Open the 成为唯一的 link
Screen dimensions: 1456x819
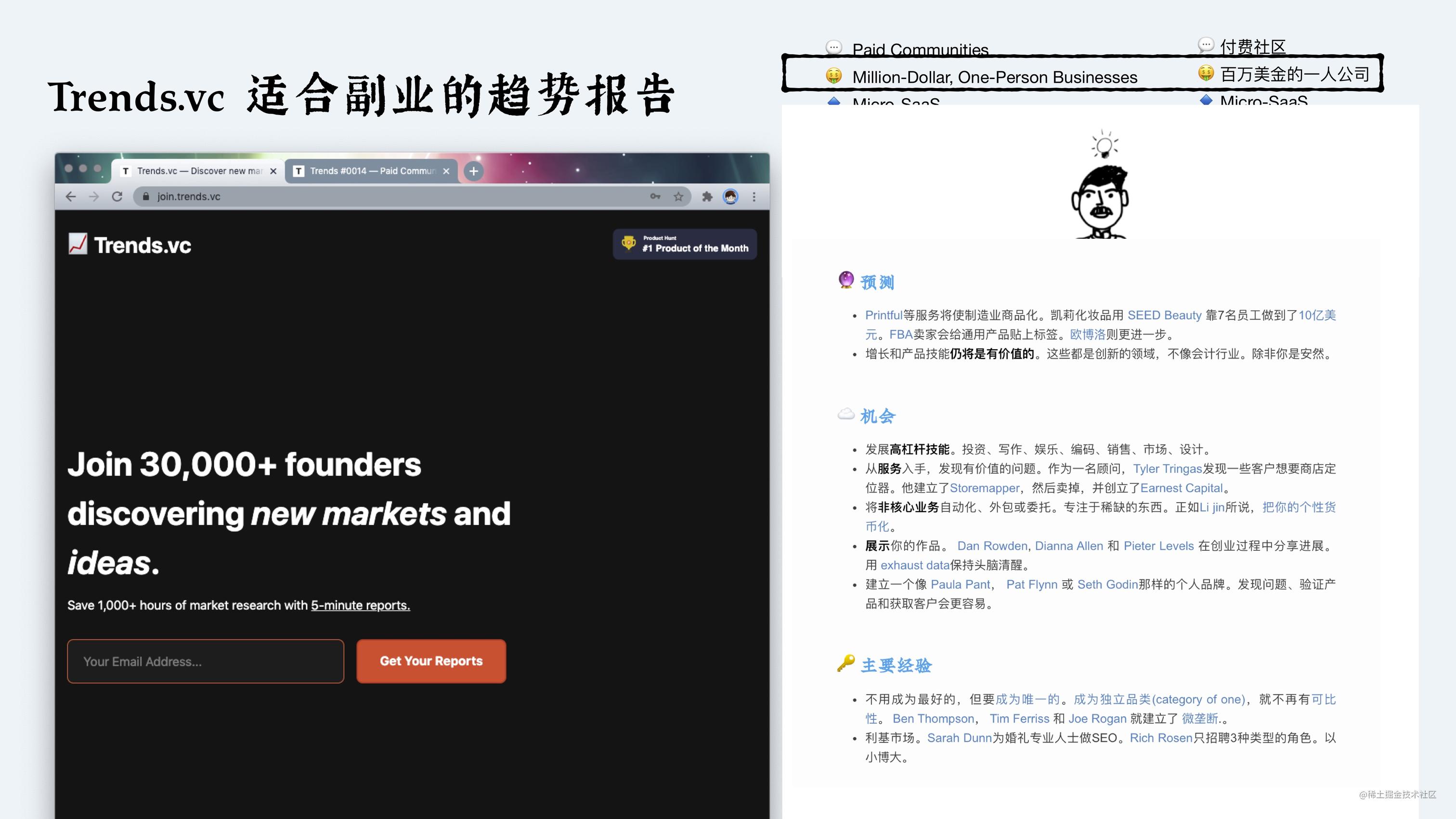click(x=1027, y=699)
